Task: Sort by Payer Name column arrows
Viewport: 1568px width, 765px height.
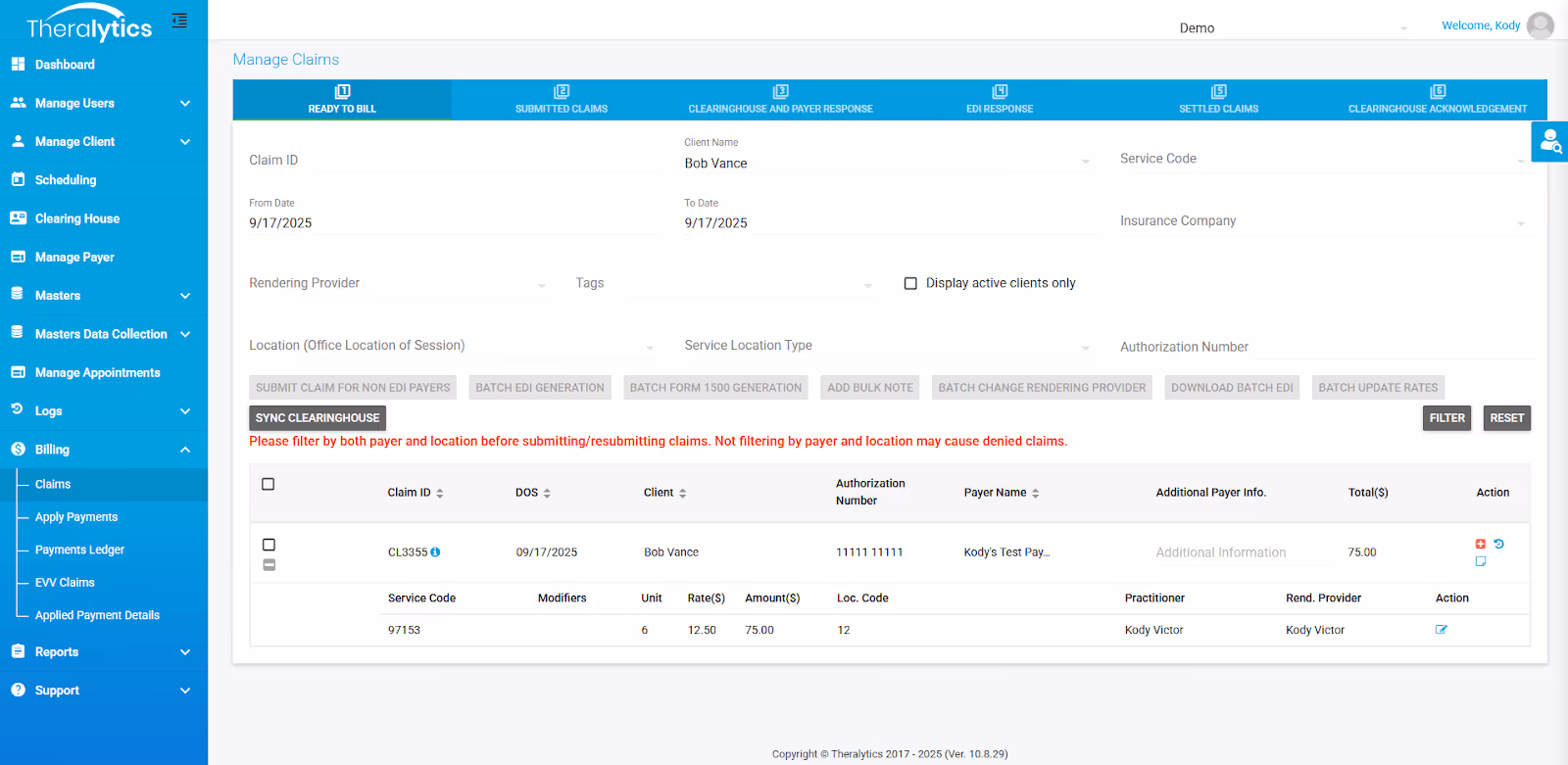Action: (1036, 493)
